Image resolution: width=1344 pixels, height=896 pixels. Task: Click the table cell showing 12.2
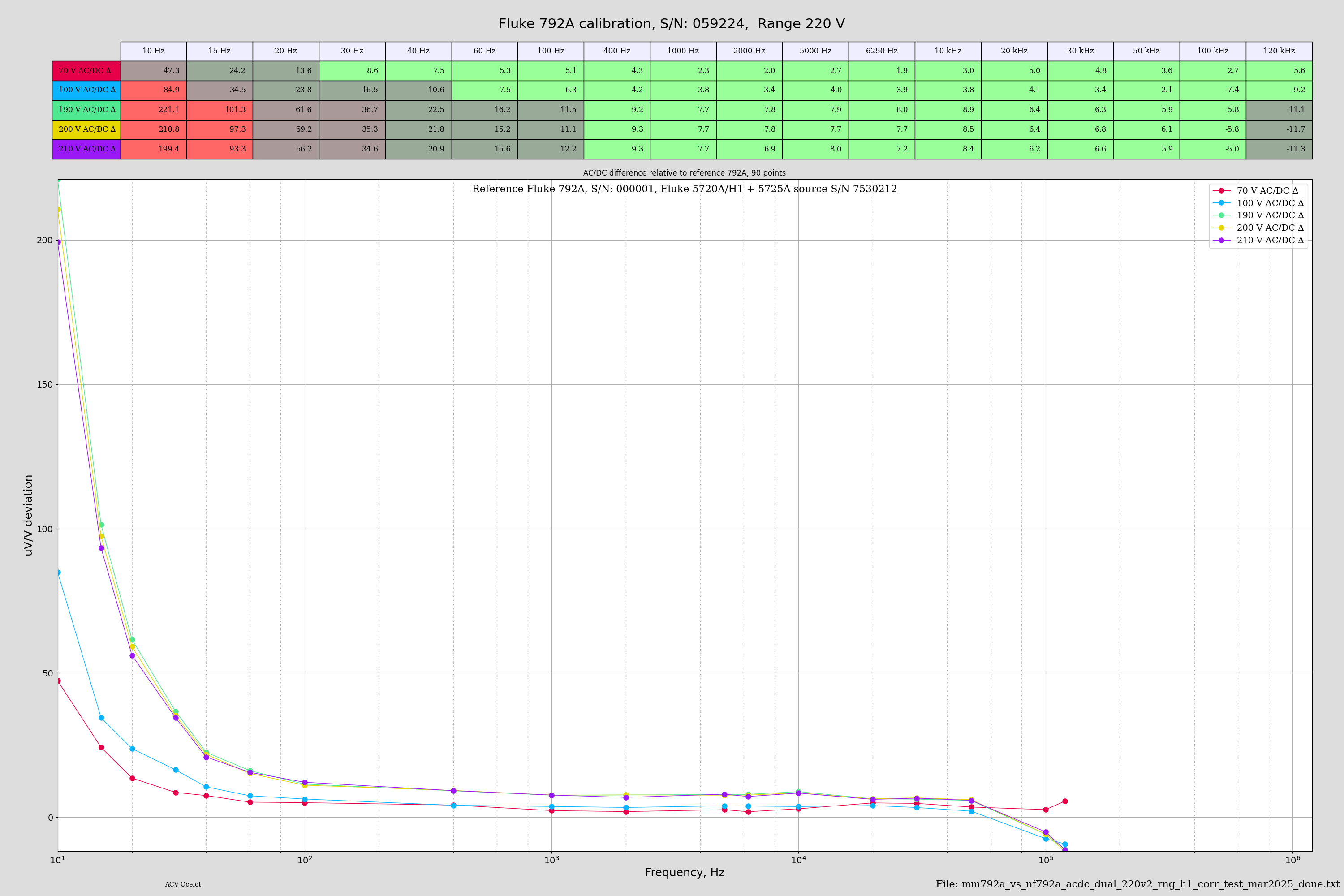[x=551, y=149]
